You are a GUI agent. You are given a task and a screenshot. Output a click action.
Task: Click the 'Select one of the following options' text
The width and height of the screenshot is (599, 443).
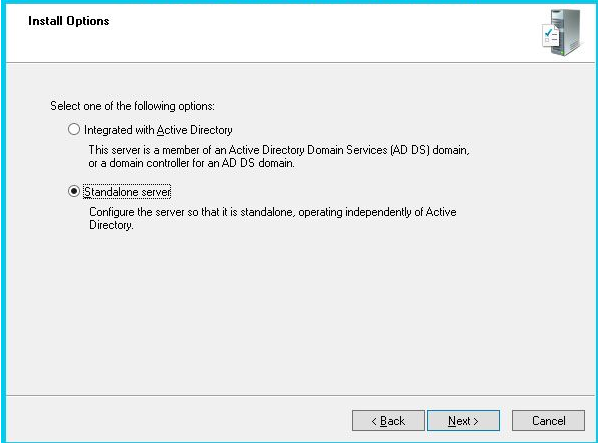point(133,106)
